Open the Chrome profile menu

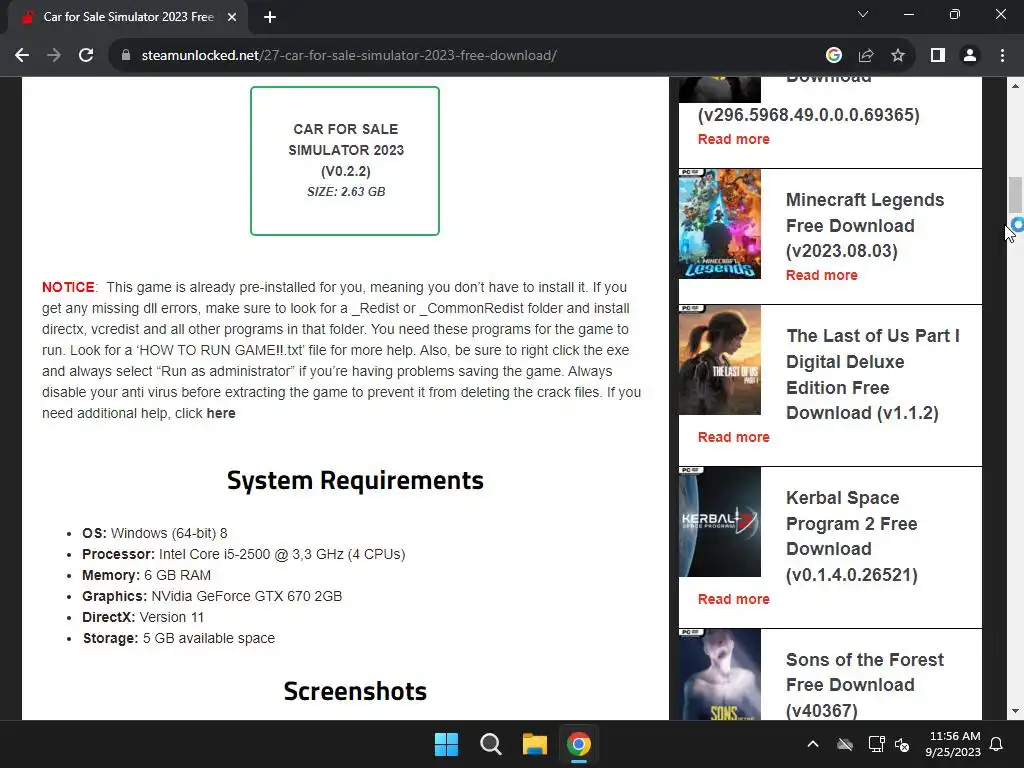pos(970,56)
